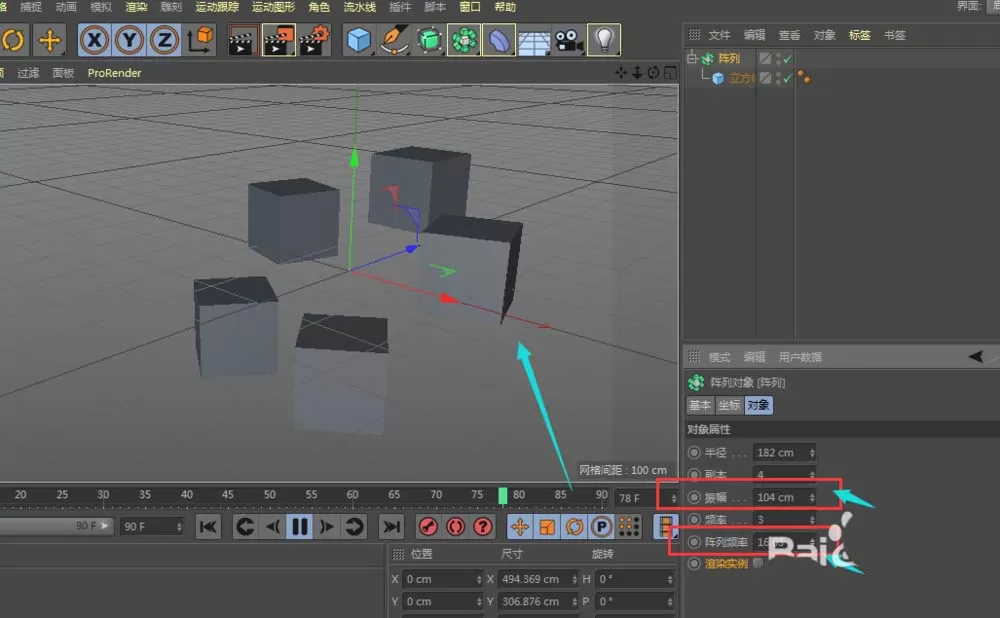Open the viewport 过滤 menu
Screen dimensions: 1000x618
pos(28,73)
